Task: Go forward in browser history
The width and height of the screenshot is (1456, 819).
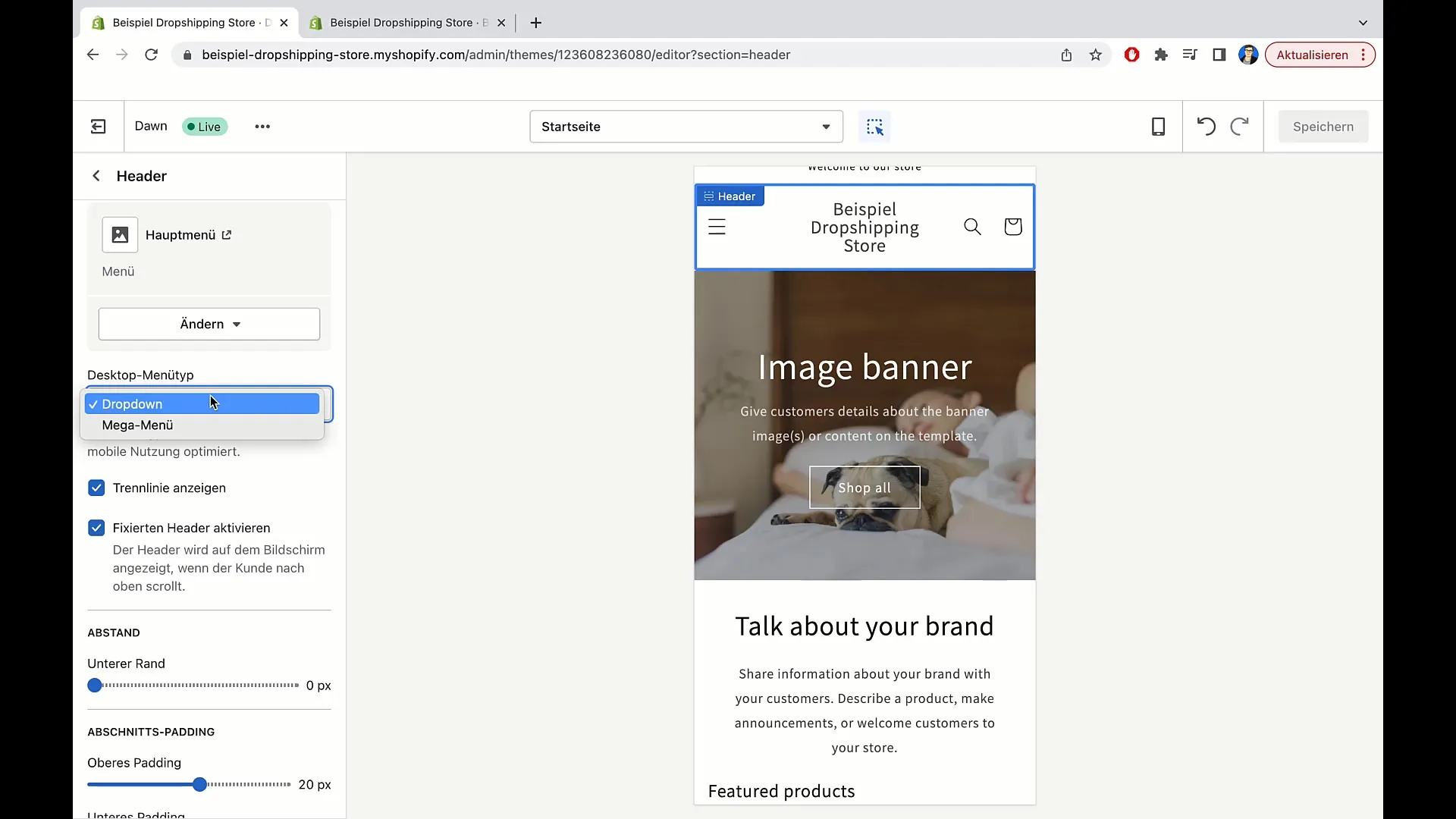Action: pyautogui.click(x=121, y=55)
